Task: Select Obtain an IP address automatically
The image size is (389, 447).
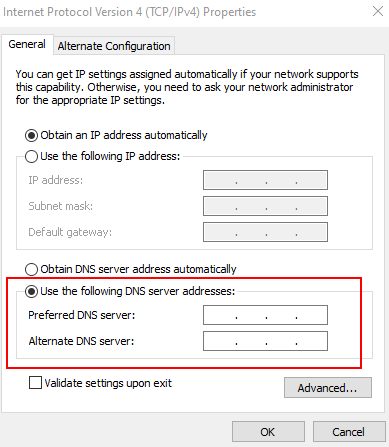Action: 32,135
